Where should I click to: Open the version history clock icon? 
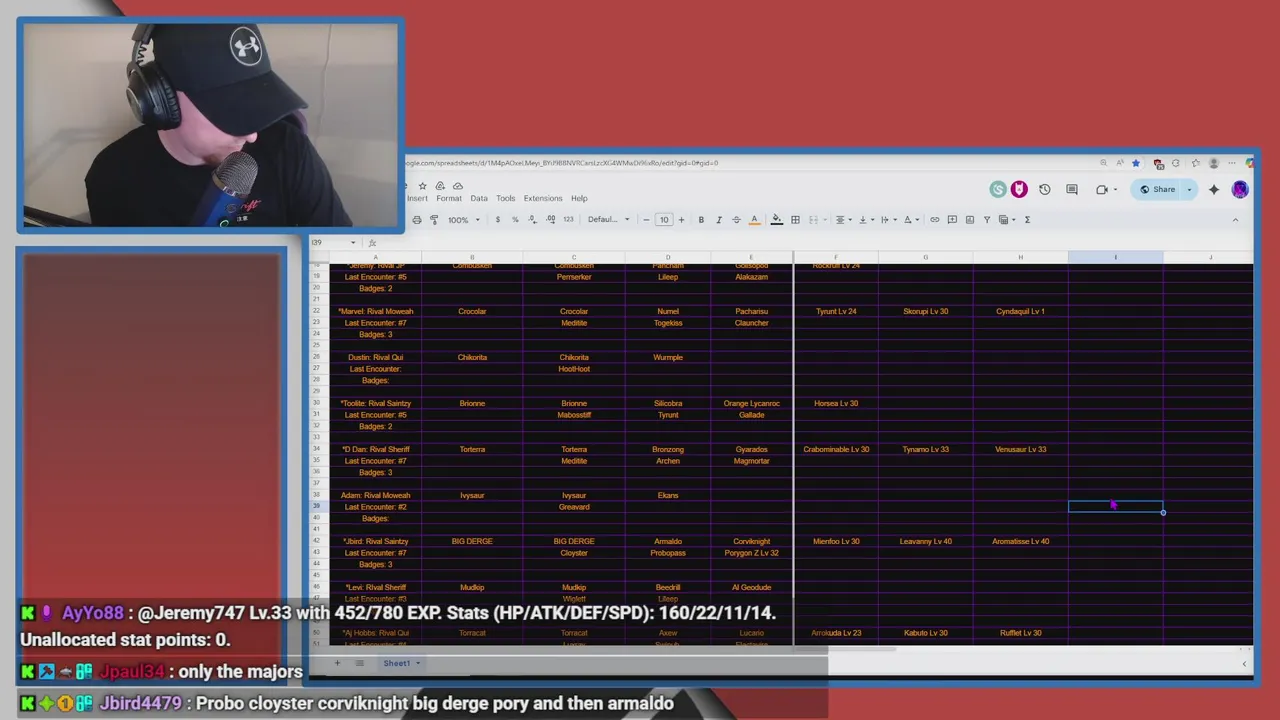click(x=1045, y=190)
